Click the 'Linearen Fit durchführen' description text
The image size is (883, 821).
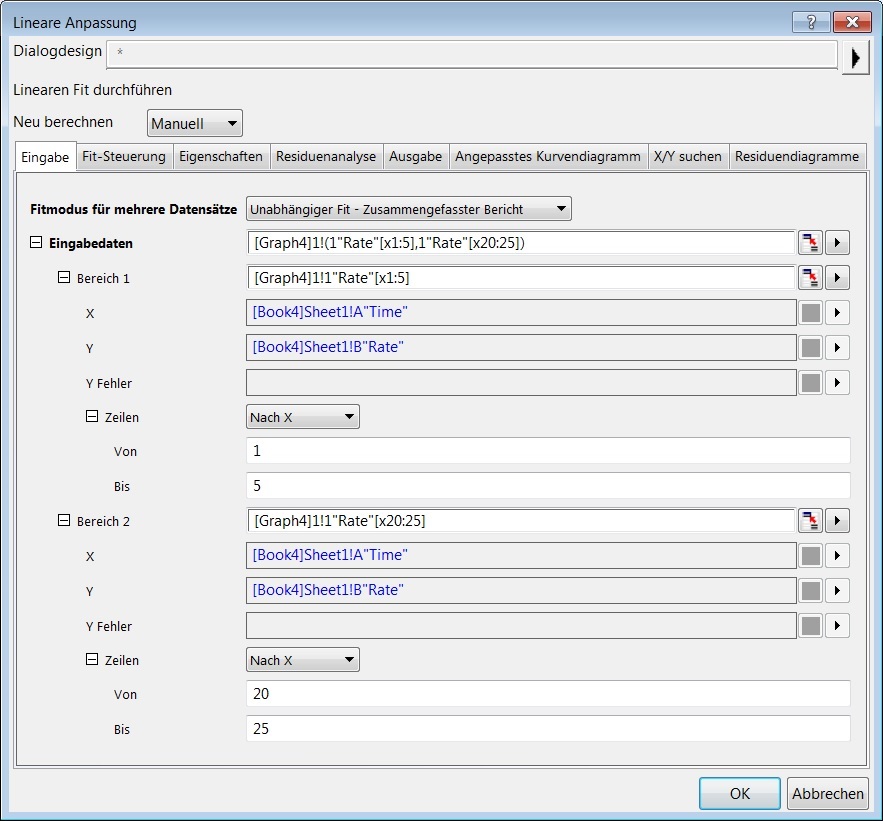point(92,90)
